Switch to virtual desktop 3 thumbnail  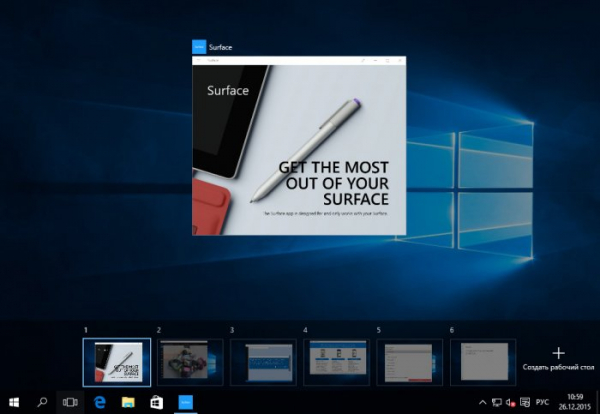point(263,362)
